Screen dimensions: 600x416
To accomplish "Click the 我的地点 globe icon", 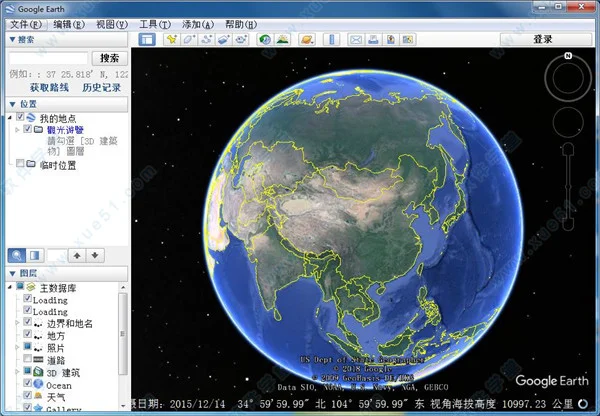I will tap(31, 117).
